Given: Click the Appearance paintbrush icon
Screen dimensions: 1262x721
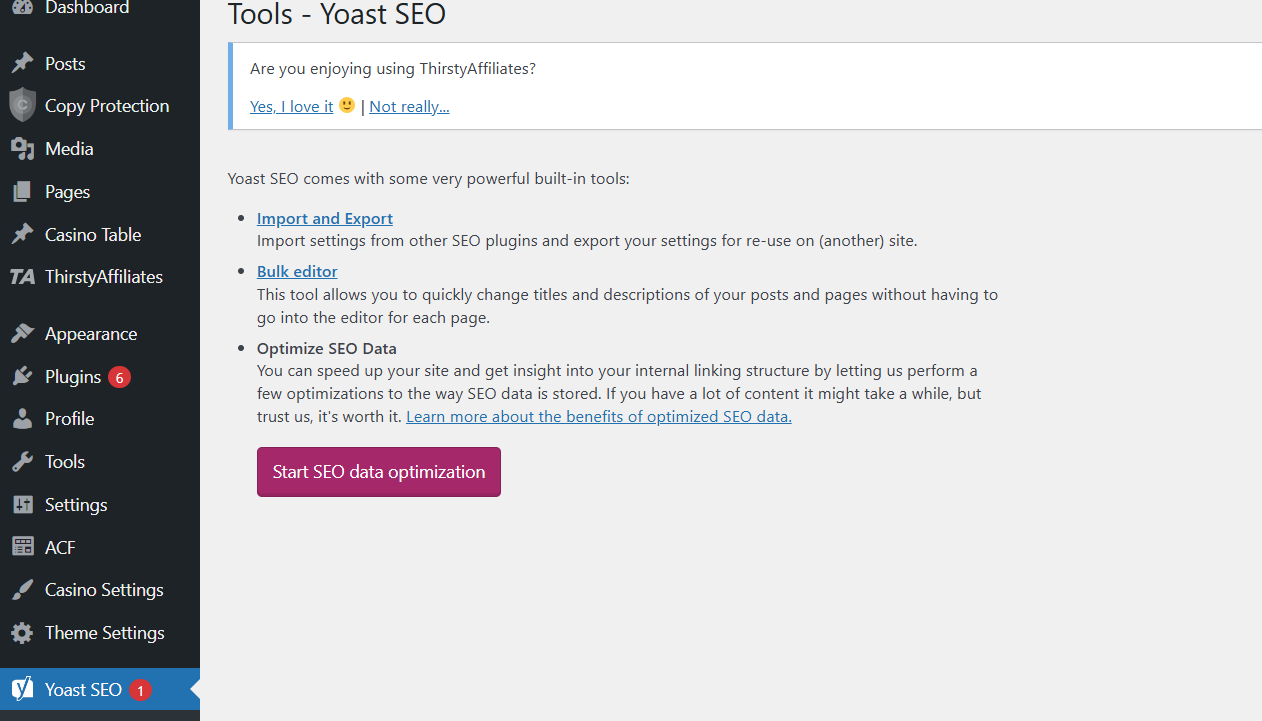Looking at the screenshot, I should coord(22,334).
